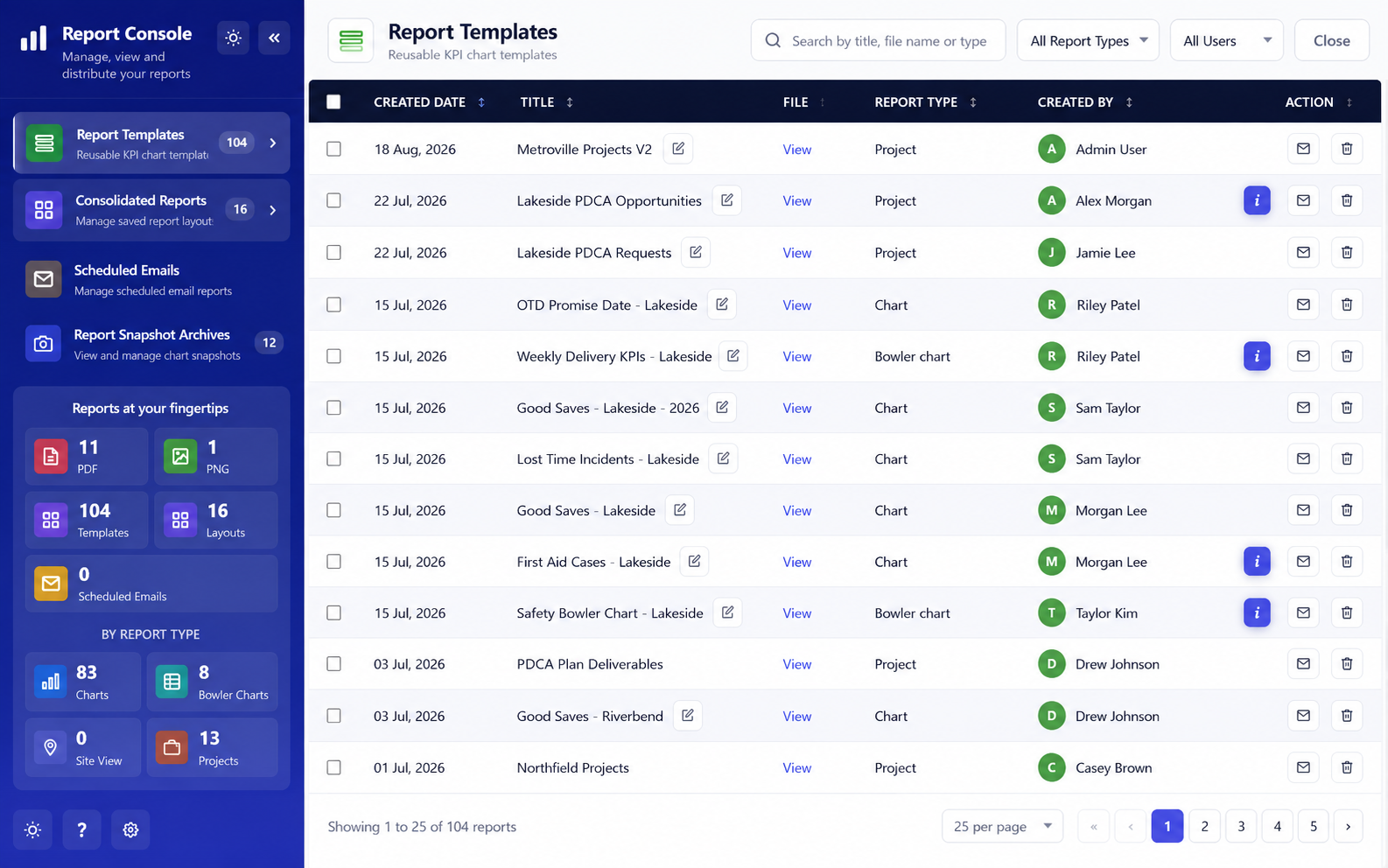View file for Metroville Projects V2
This screenshot has width=1388, height=868.
tap(796, 149)
